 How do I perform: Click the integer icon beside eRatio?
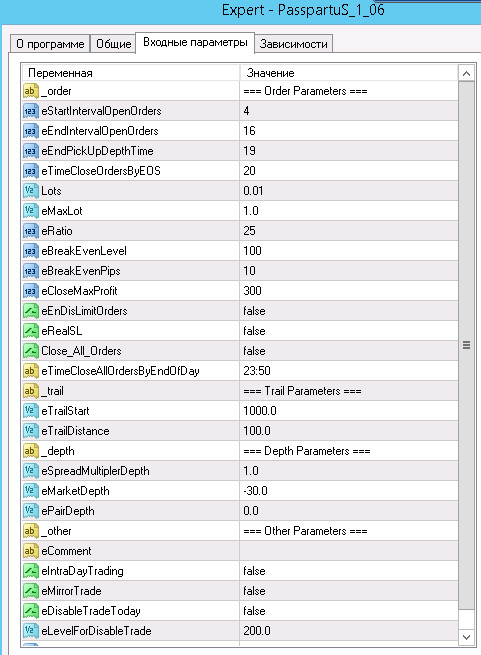tap(31, 231)
